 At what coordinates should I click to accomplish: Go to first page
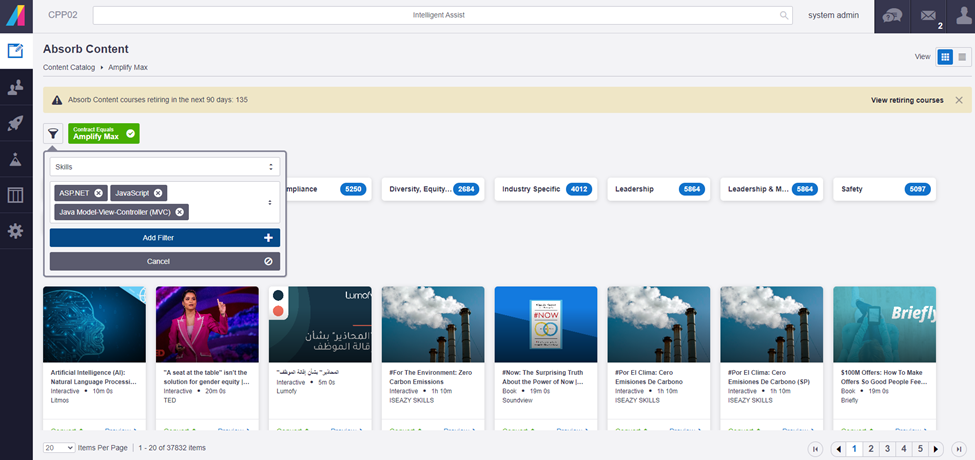pos(815,449)
